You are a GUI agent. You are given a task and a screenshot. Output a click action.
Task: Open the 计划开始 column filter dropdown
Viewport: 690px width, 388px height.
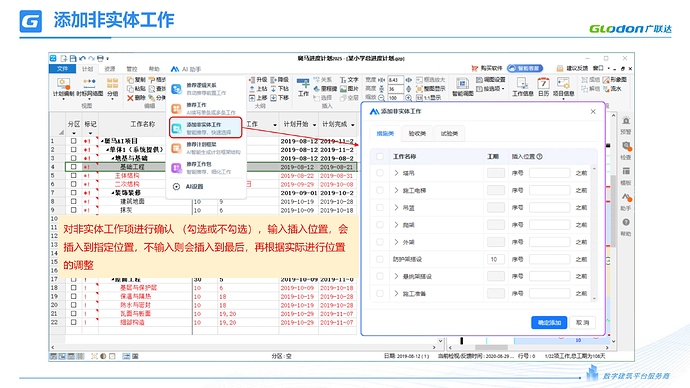314,125
